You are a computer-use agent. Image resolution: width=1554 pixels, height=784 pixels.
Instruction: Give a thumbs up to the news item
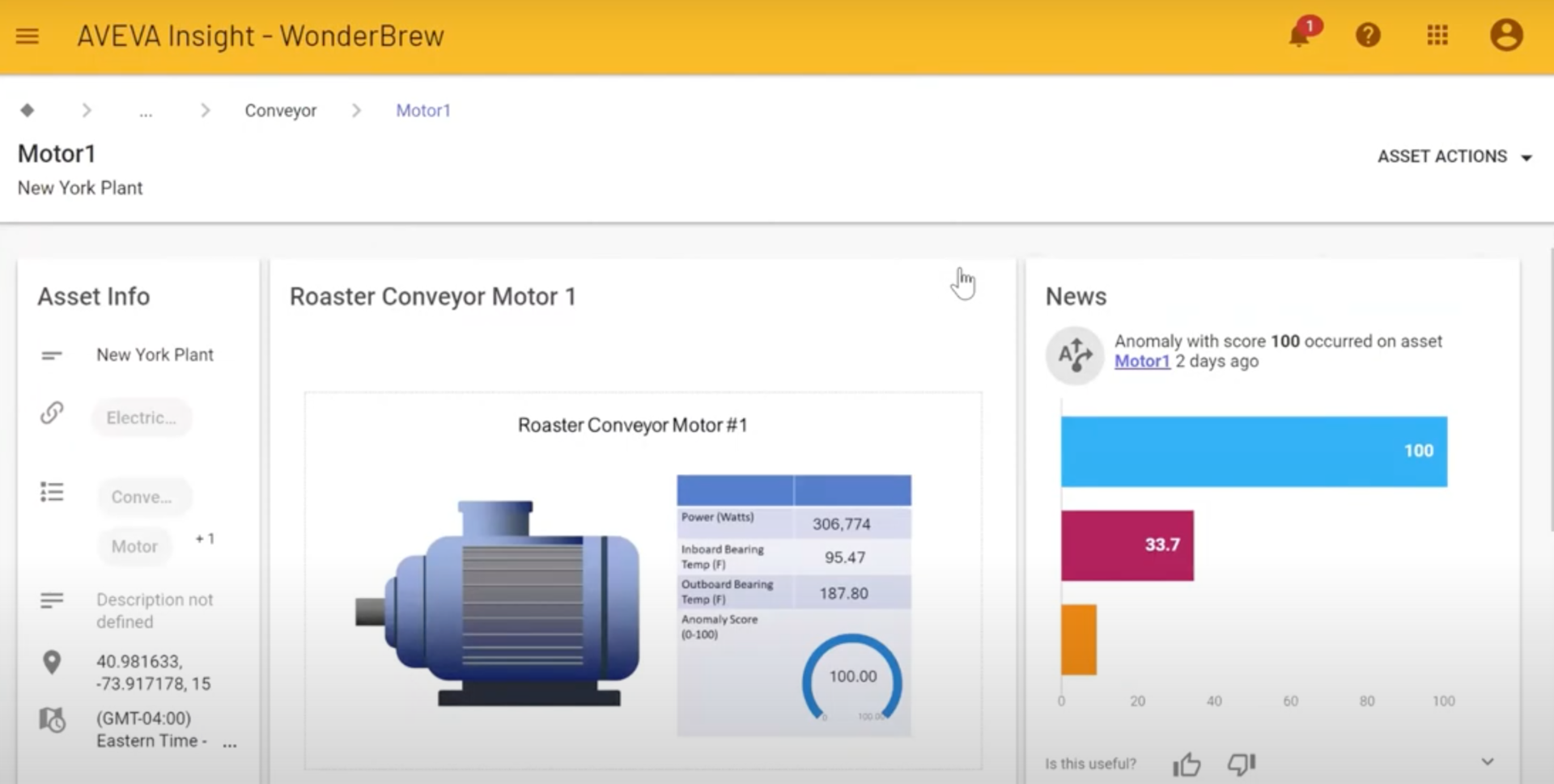1187,763
